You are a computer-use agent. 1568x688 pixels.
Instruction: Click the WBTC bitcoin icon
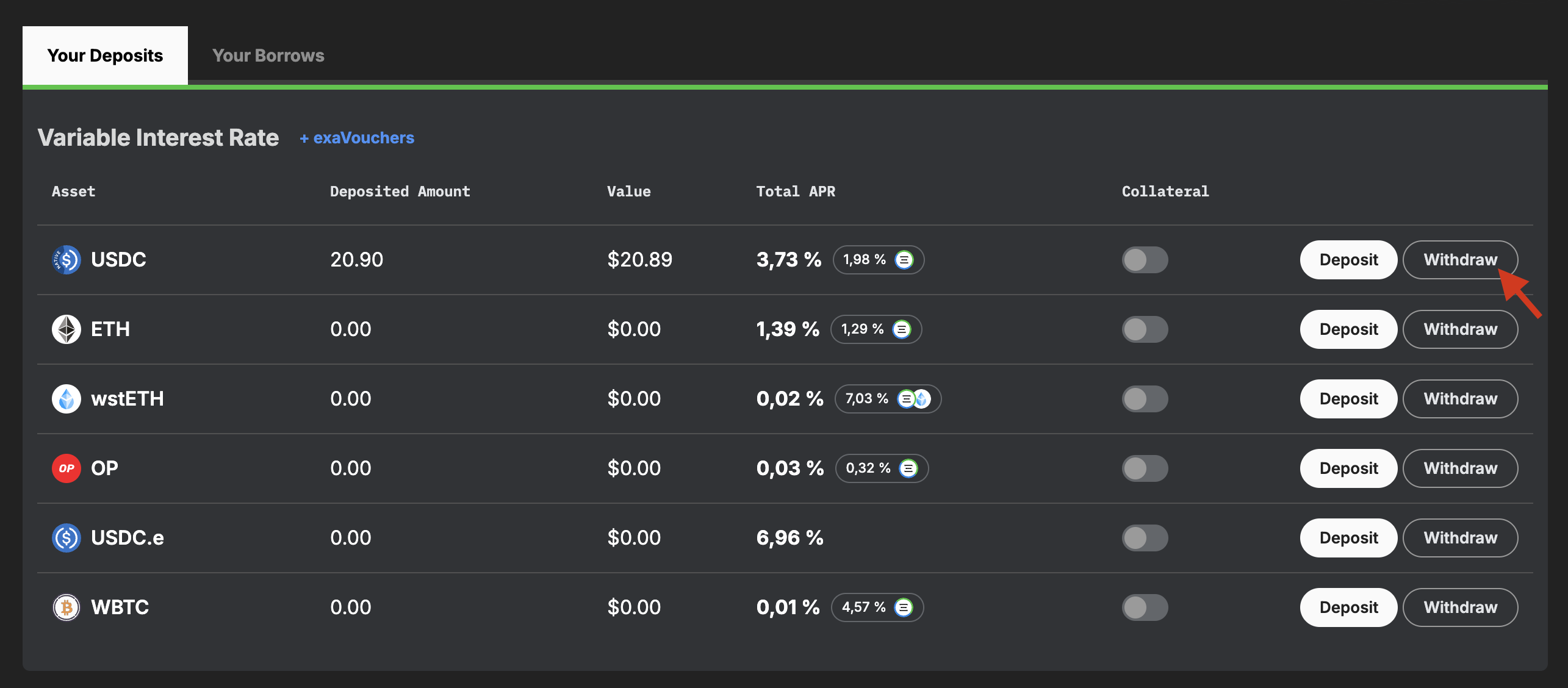[x=67, y=607]
